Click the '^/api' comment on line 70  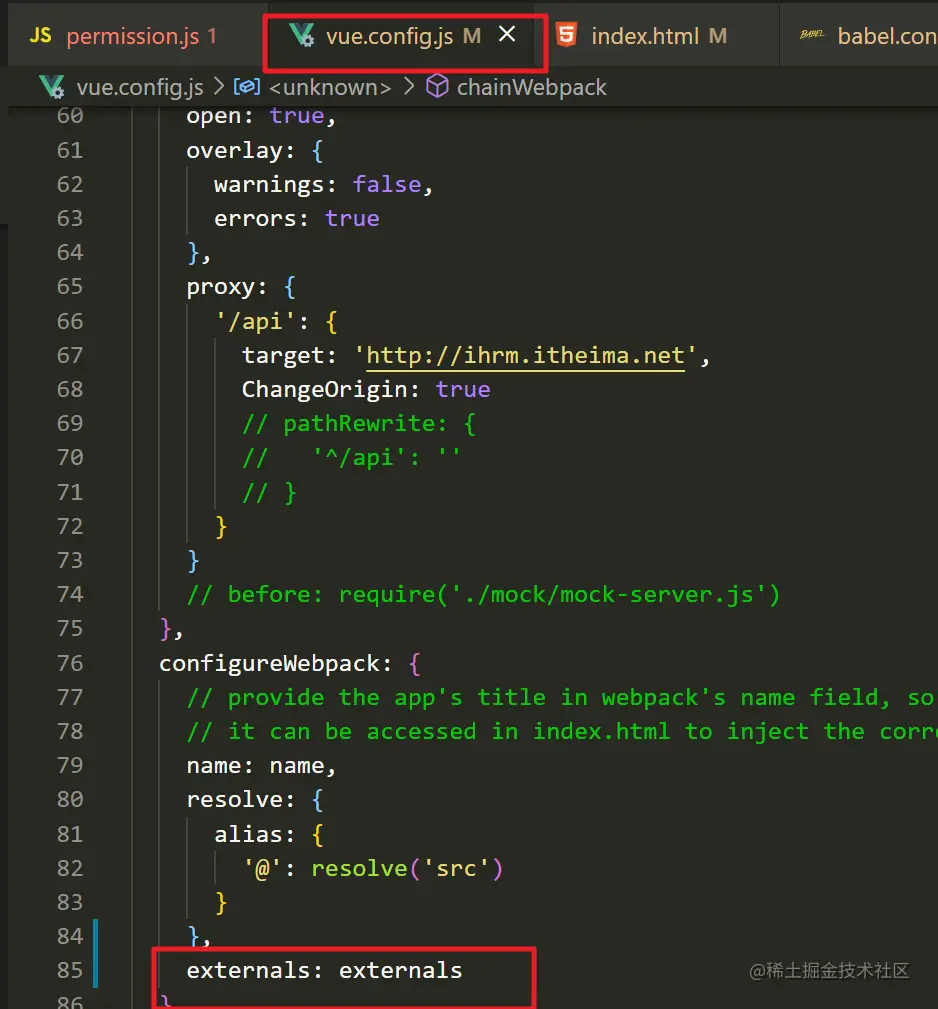351,458
